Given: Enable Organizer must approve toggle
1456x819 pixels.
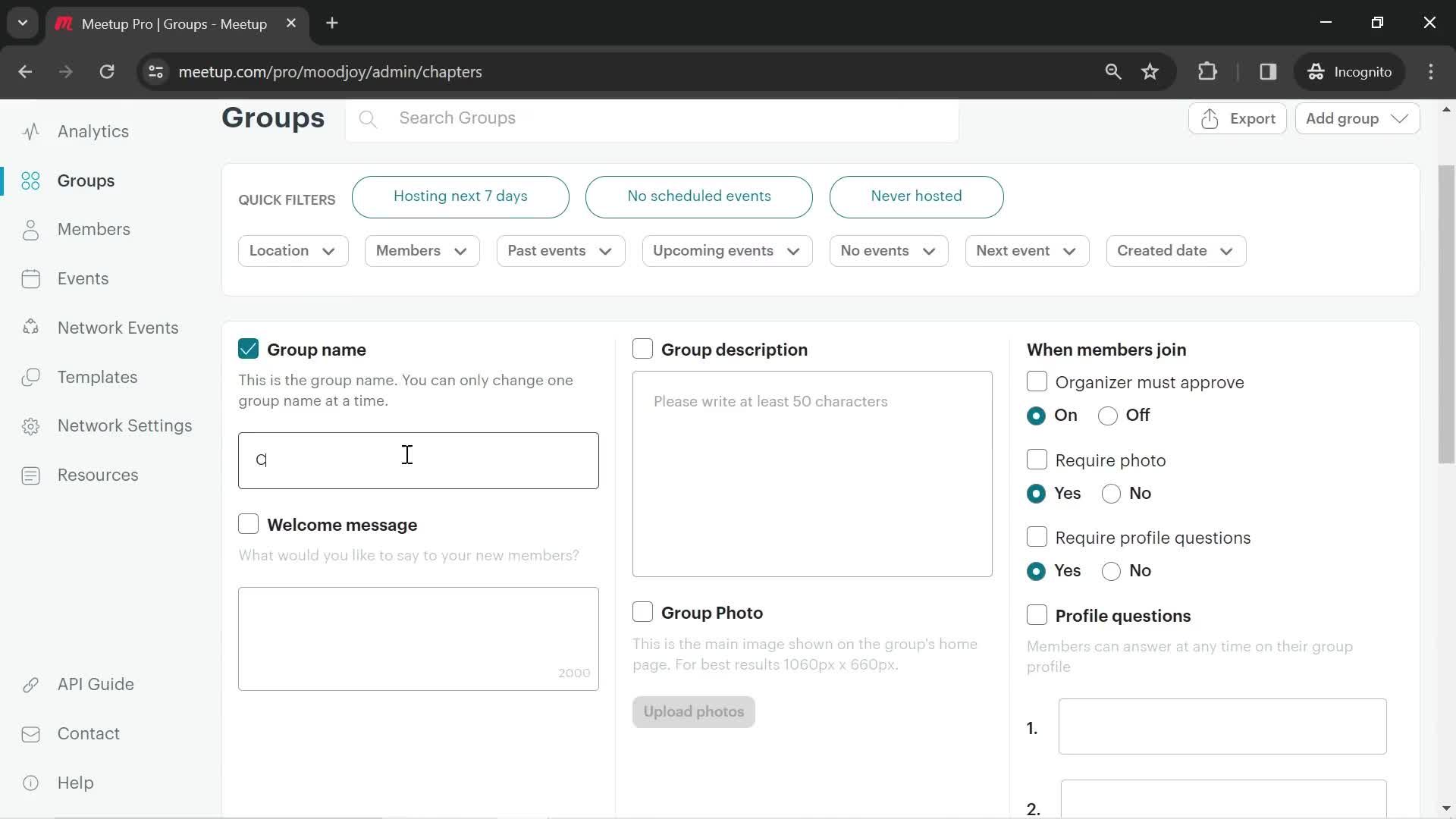Looking at the screenshot, I should [1037, 381].
